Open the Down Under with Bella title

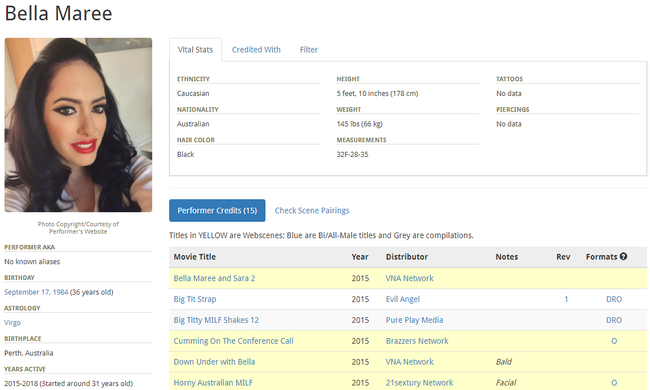pos(214,362)
